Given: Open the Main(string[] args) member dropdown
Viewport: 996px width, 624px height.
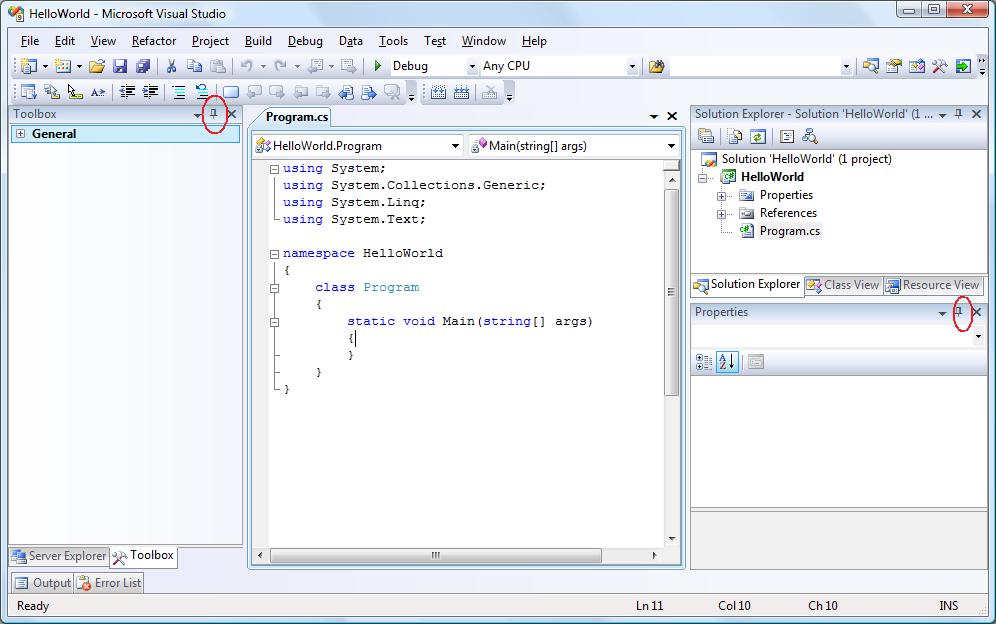Looking at the screenshot, I should pos(671,146).
